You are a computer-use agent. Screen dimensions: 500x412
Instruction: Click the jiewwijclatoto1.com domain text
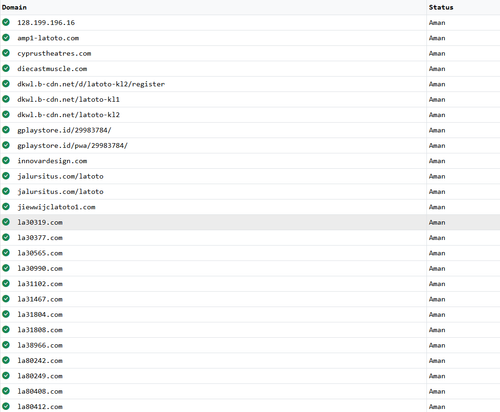point(56,207)
